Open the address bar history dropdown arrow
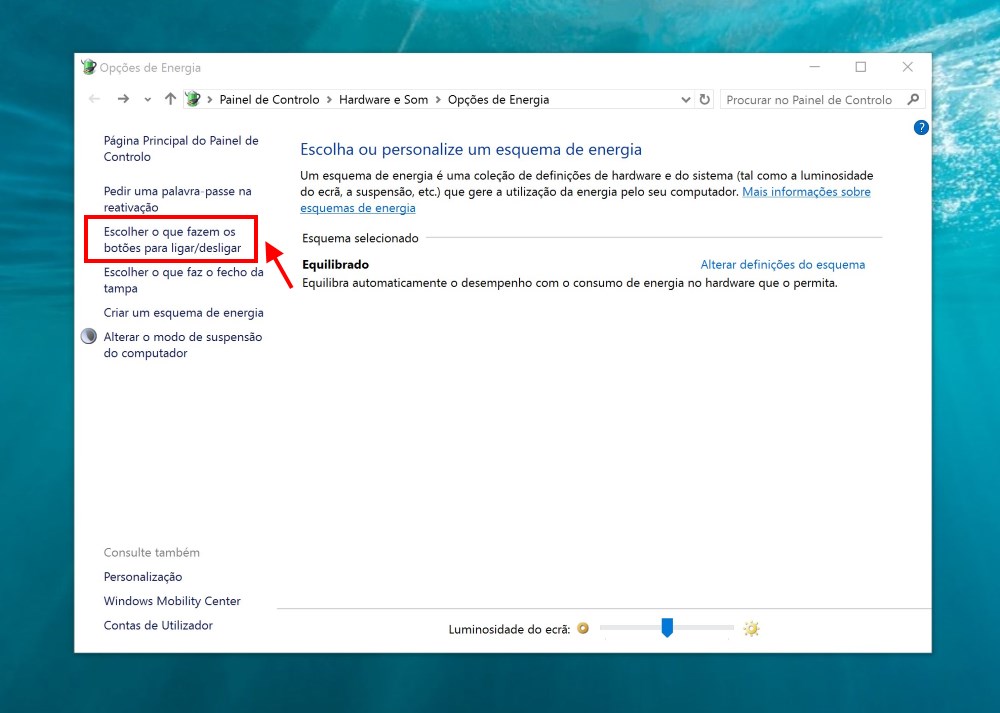1000x713 pixels. 686,99
